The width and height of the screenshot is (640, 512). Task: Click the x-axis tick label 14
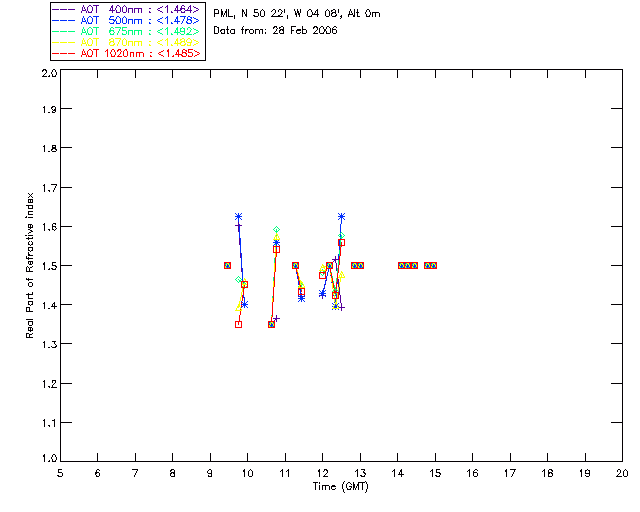tap(398, 473)
